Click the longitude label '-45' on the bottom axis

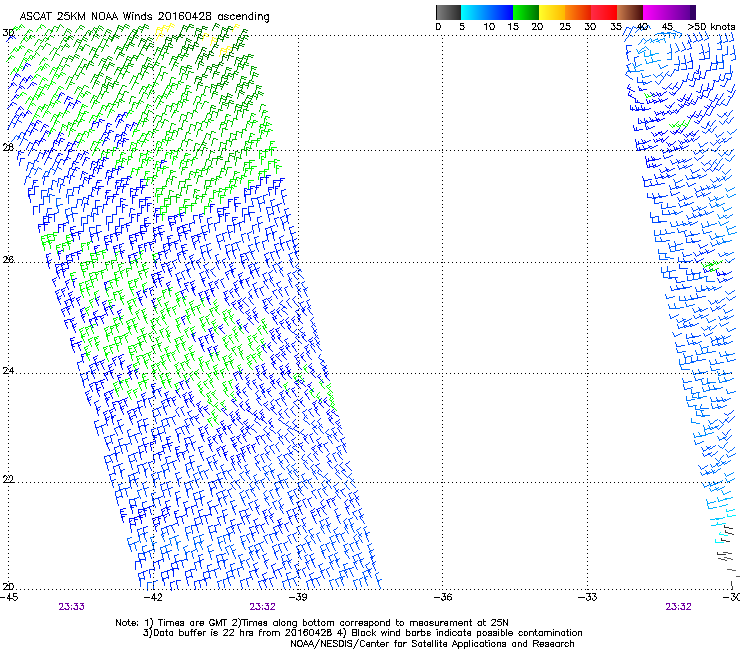coord(9,597)
